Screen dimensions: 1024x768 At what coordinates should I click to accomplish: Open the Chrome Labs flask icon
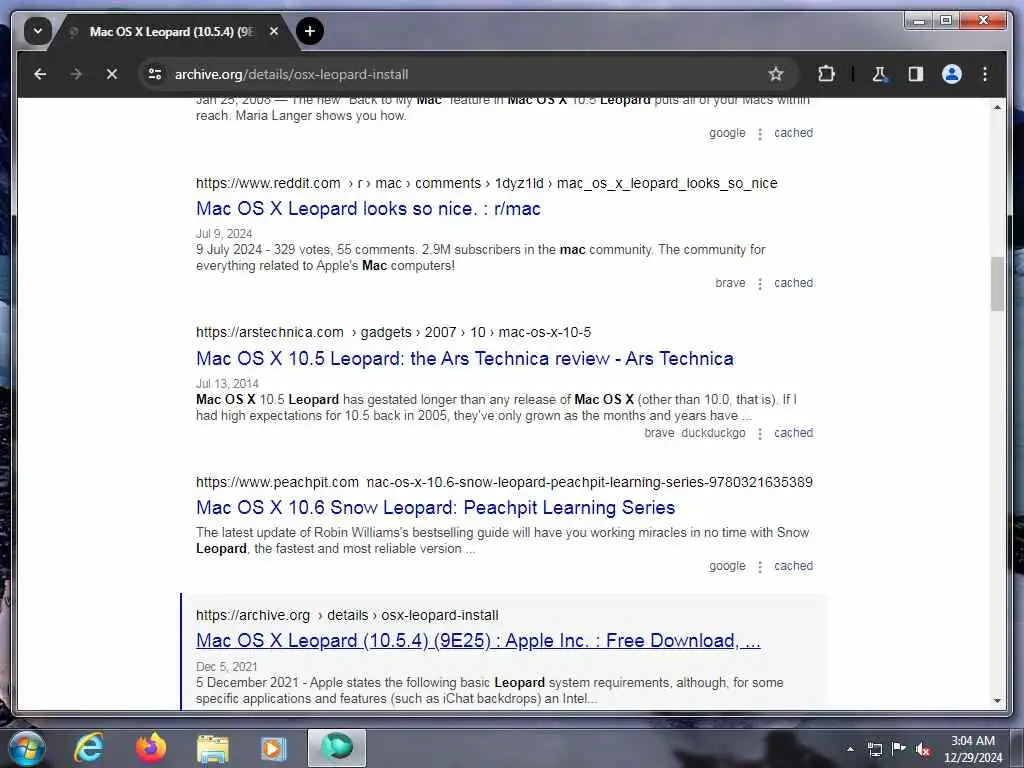pos(879,74)
